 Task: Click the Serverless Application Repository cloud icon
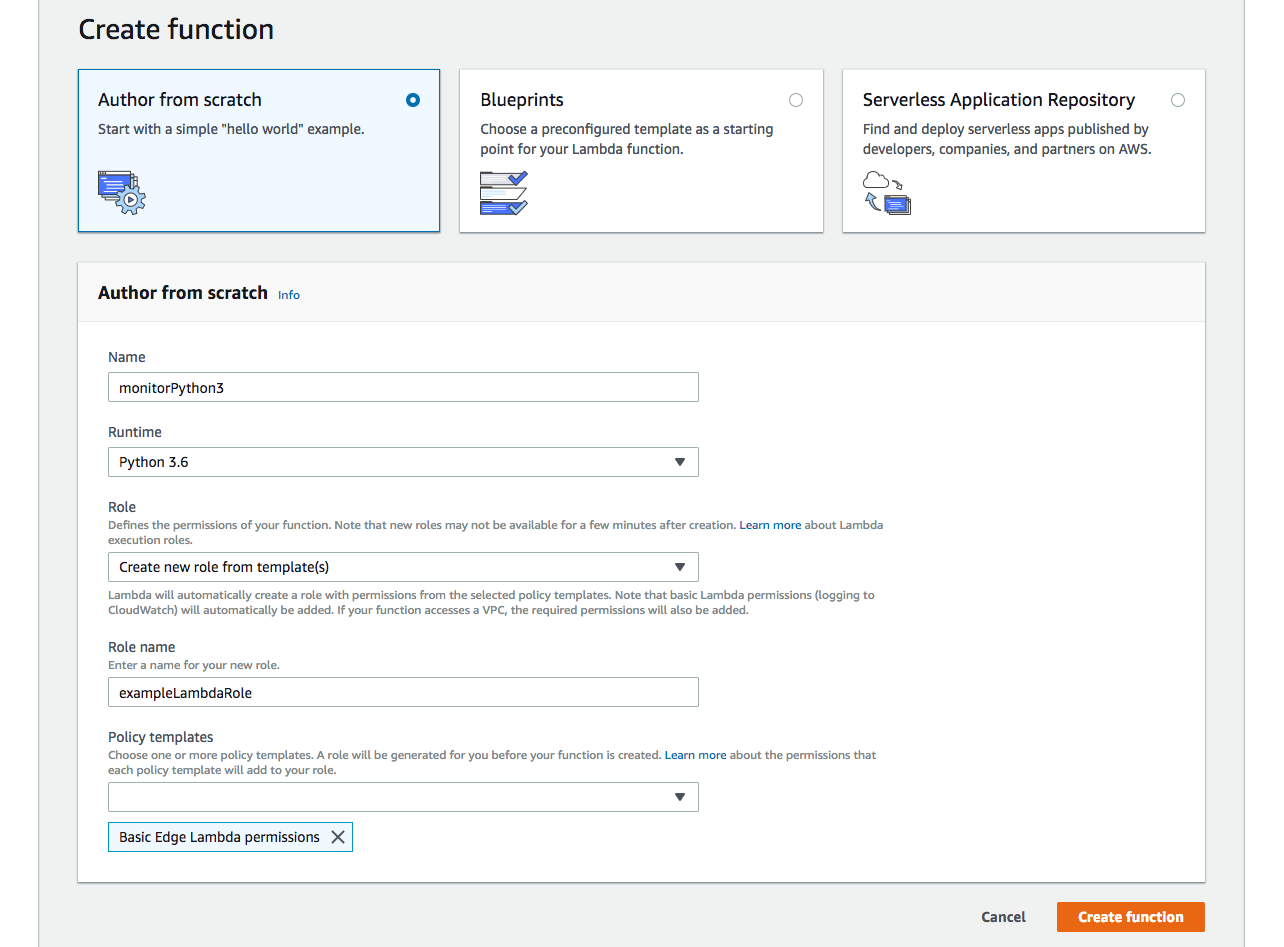tap(876, 179)
